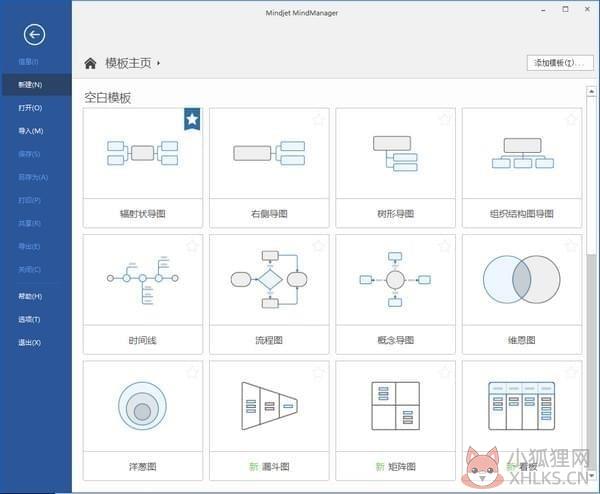Screen dimensions: 600x494
Task: Favorite the 右侧导图 template star
Action: pos(319,120)
